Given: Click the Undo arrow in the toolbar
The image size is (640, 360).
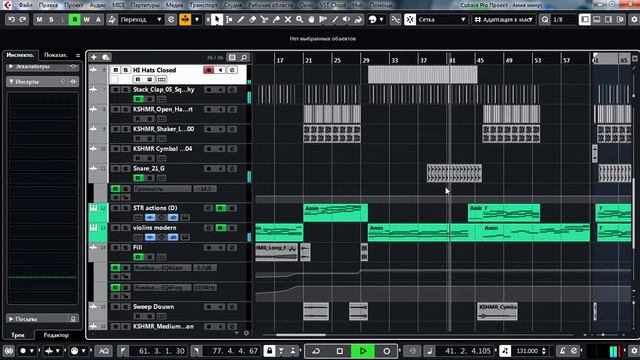Looking at the screenshot, I should (x=11, y=20).
